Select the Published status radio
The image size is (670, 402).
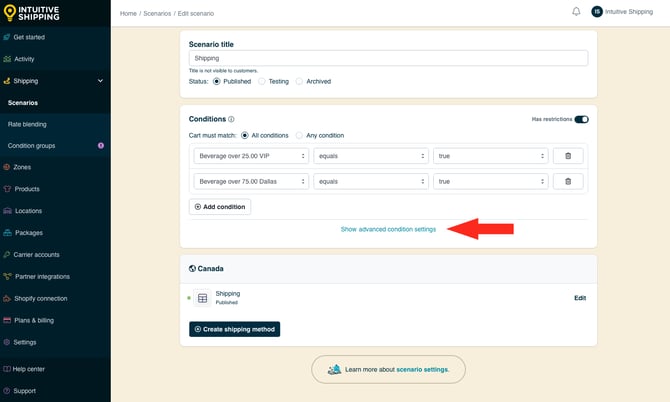tap(217, 81)
